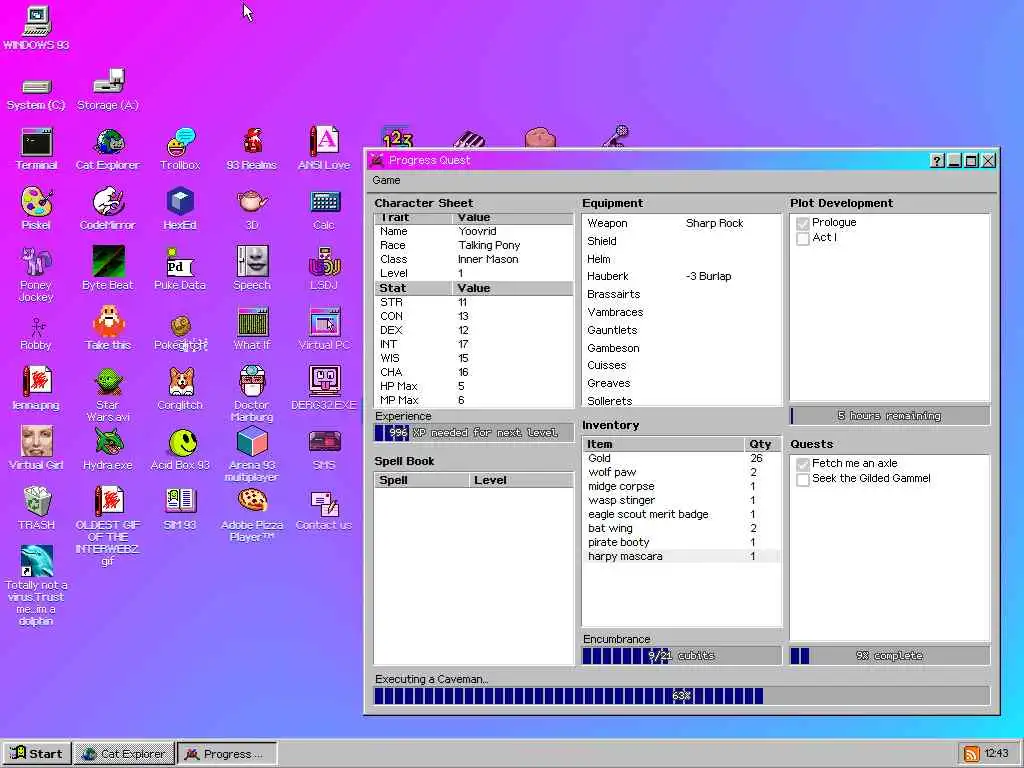Switch to Cat Explorer taskbar button
1024x768 pixels.
124,754
